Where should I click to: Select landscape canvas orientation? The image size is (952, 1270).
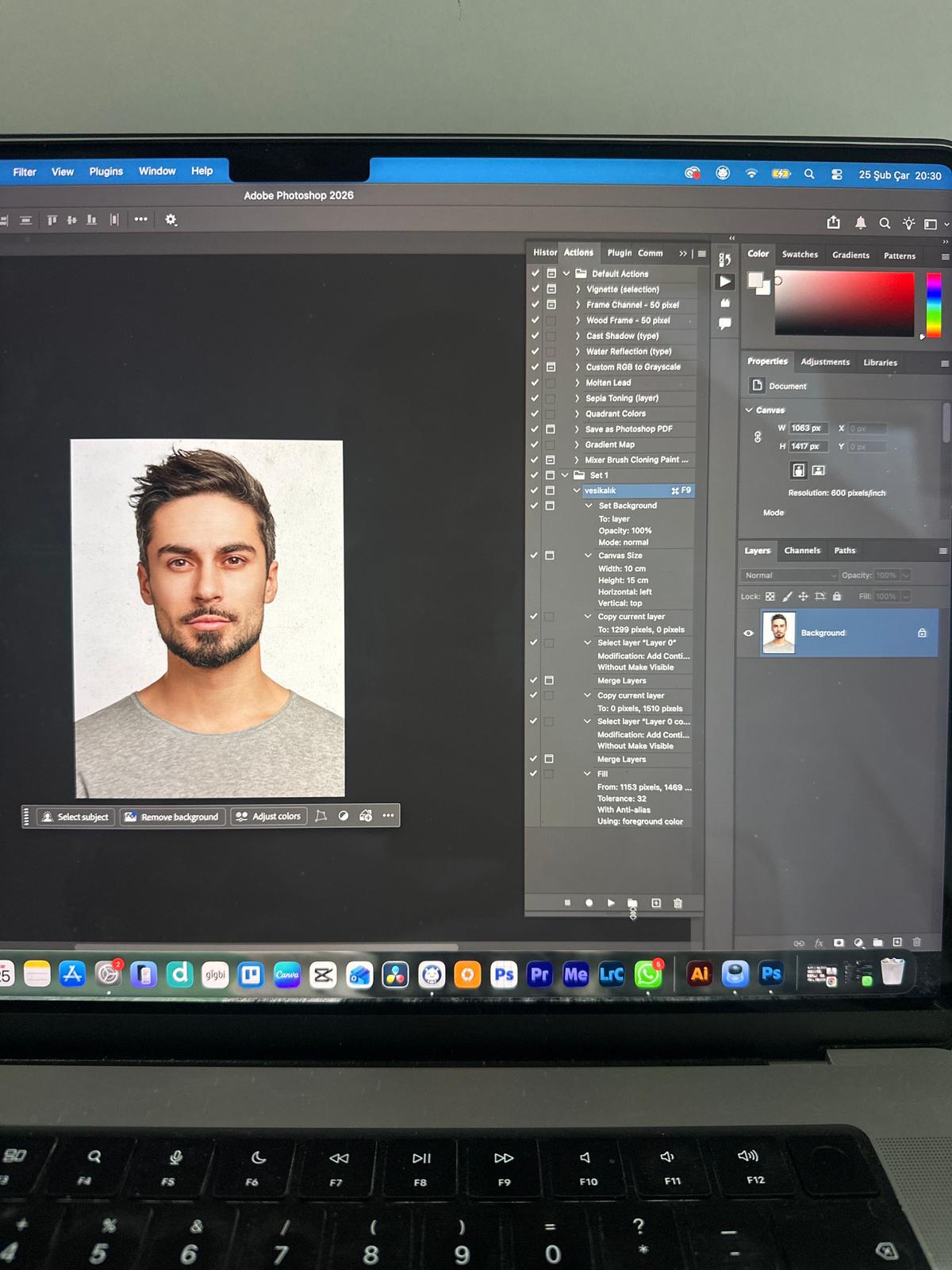(819, 470)
